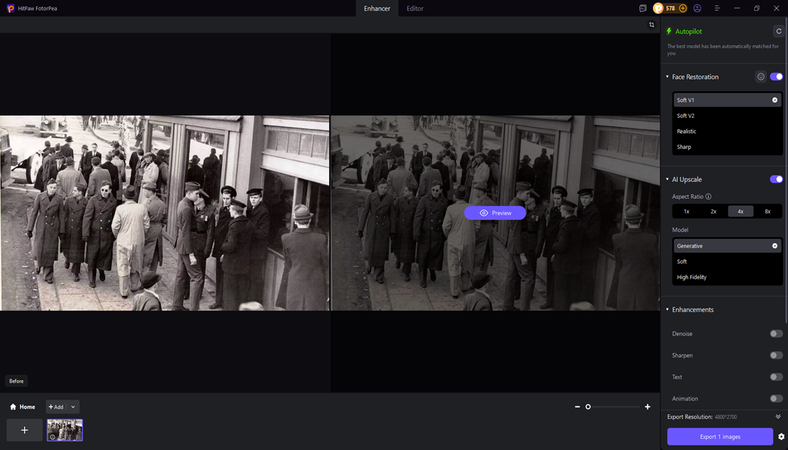Click the original Before image pane
788x450 pixels.
(165, 213)
